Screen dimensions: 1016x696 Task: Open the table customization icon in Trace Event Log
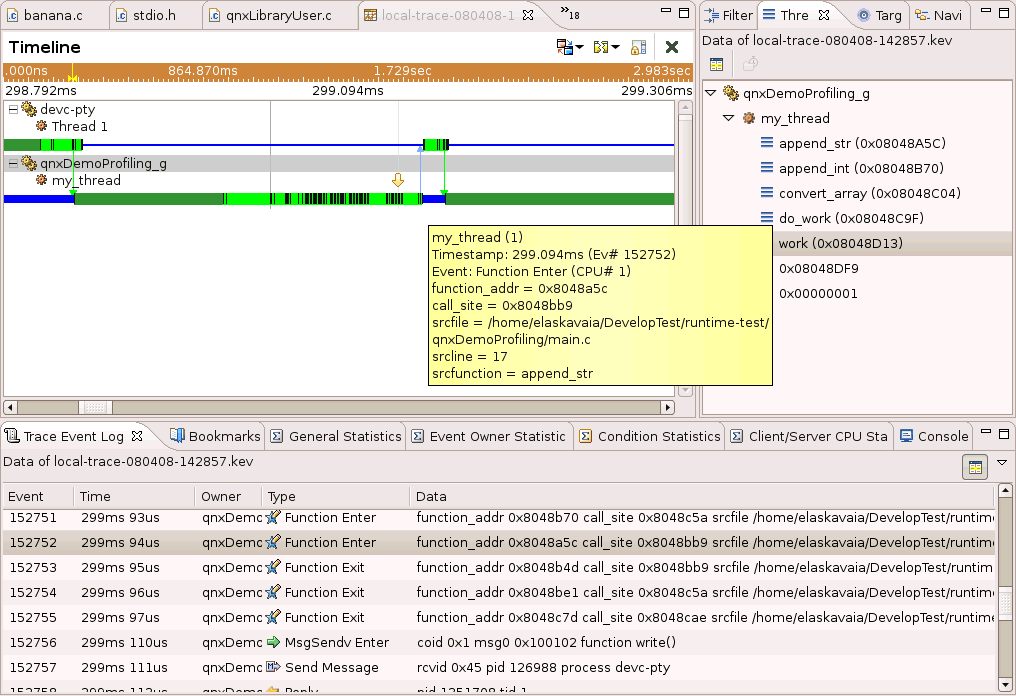[x=975, y=466]
